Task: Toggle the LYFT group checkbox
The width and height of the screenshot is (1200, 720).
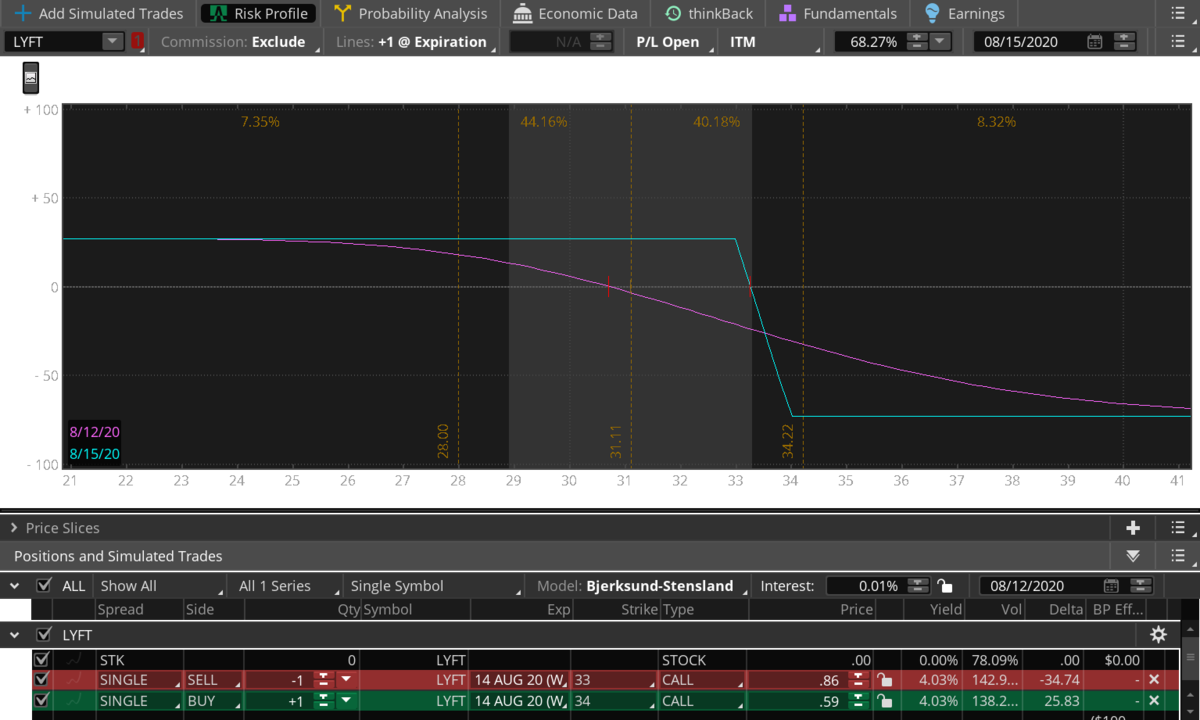Action: click(43, 634)
